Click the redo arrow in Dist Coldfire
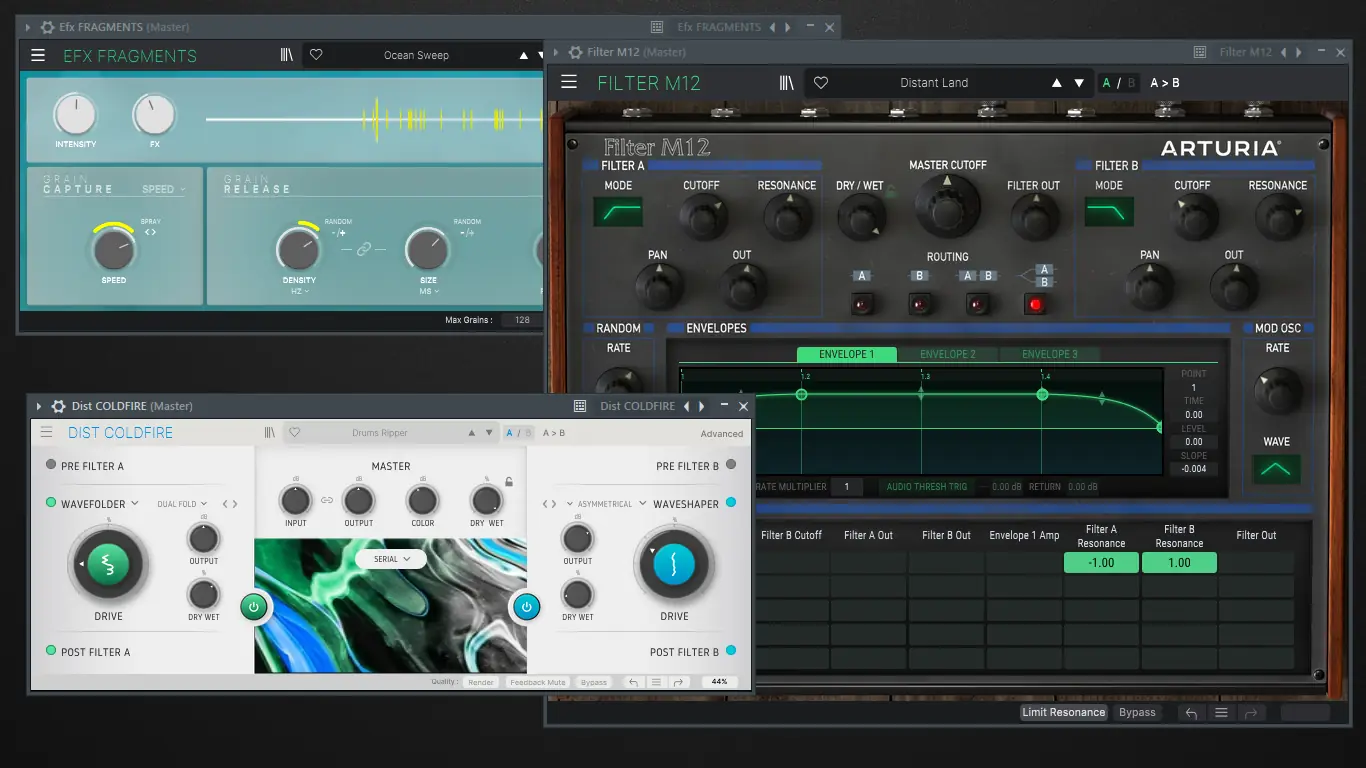The width and height of the screenshot is (1366, 768). click(x=679, y=682)
